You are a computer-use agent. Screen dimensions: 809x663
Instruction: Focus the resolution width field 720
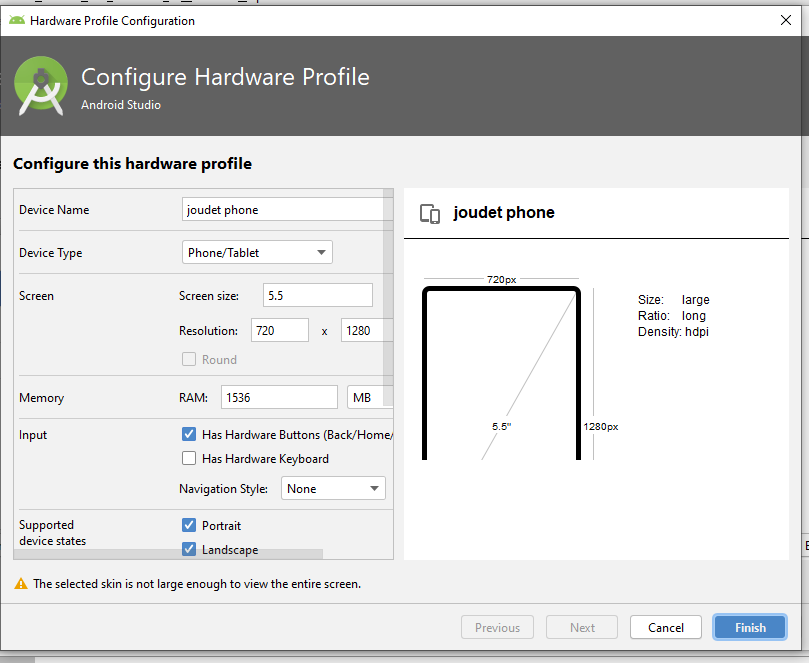(x=280, y=330)
